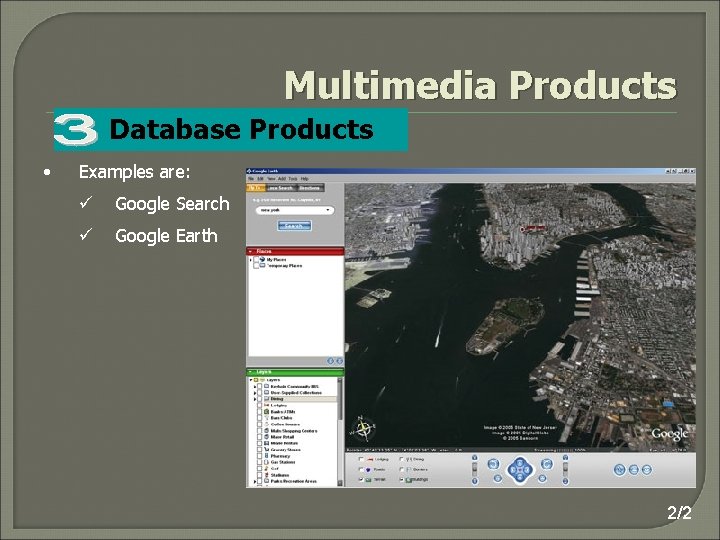720x540 pixels.
Task: Click the first of three round toolbar buttons
Action: tap(619, 470)
